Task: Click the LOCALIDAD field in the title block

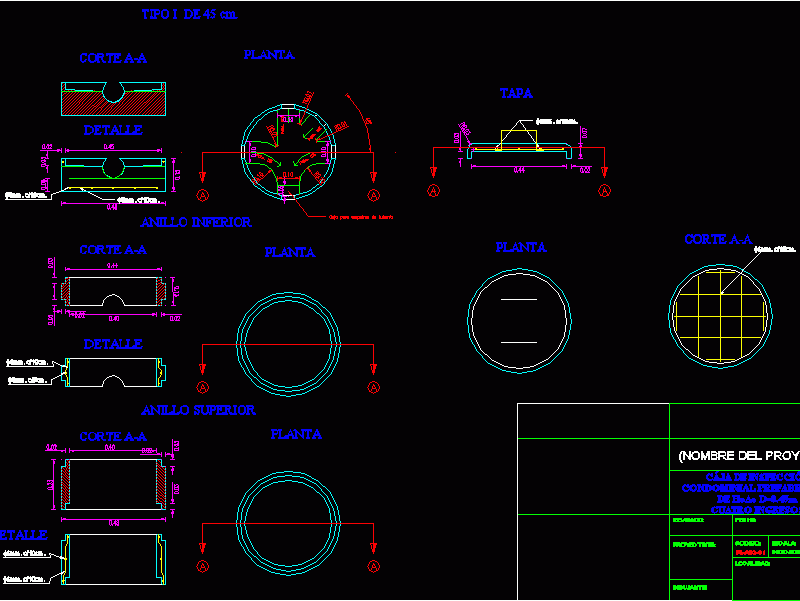Action: point(752,563)
